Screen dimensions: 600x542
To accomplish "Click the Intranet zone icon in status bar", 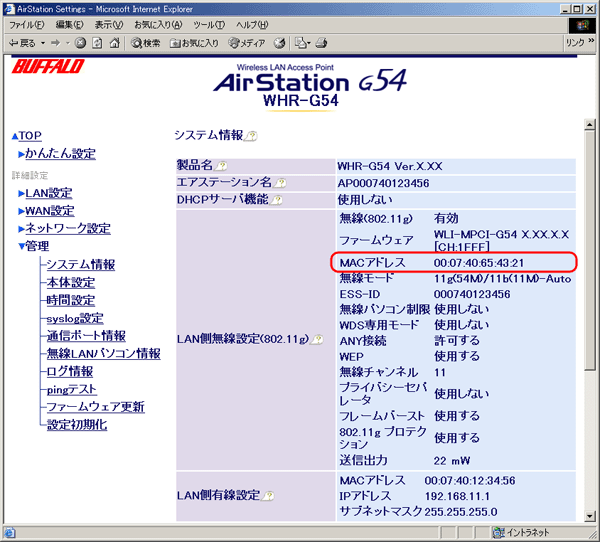I will [x=499, y=532].
